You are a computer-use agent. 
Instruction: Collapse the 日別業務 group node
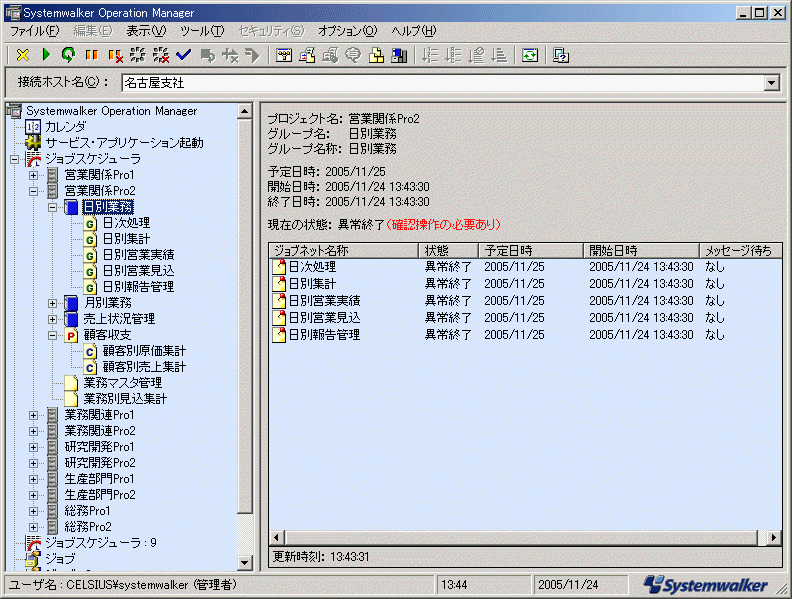click(x=53, y=208)
